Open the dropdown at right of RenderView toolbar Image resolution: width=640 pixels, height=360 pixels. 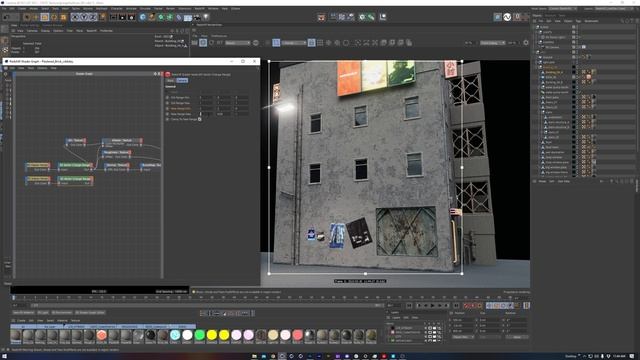[x=492, y=42]
